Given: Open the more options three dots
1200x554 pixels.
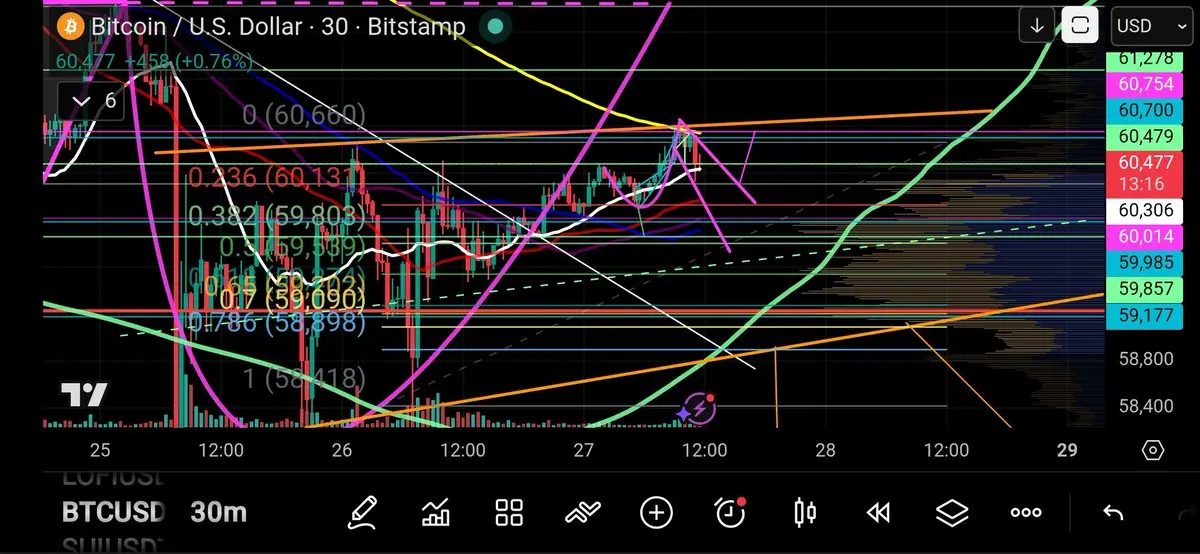Looking at the screenshot, I should 1026,513.
